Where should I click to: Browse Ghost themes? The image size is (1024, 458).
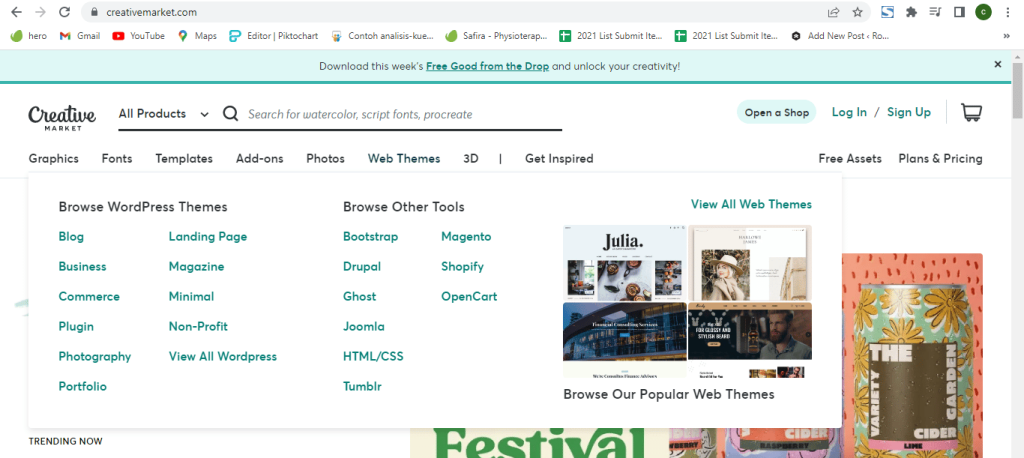click(x=359, y=297)
